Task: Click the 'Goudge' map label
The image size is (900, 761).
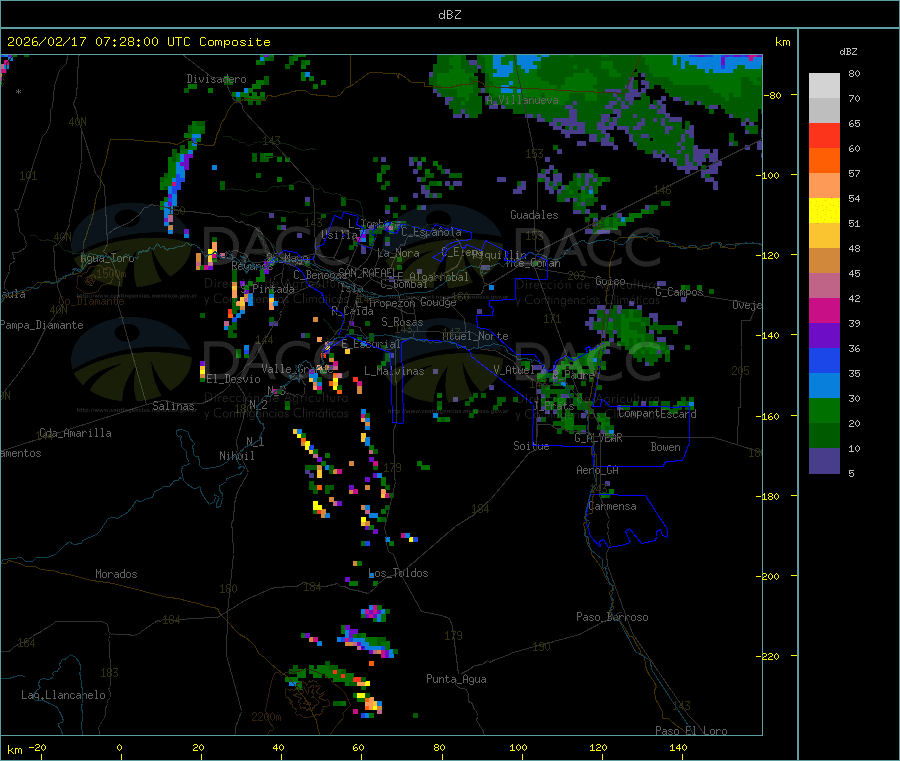Action: (438, 302)
